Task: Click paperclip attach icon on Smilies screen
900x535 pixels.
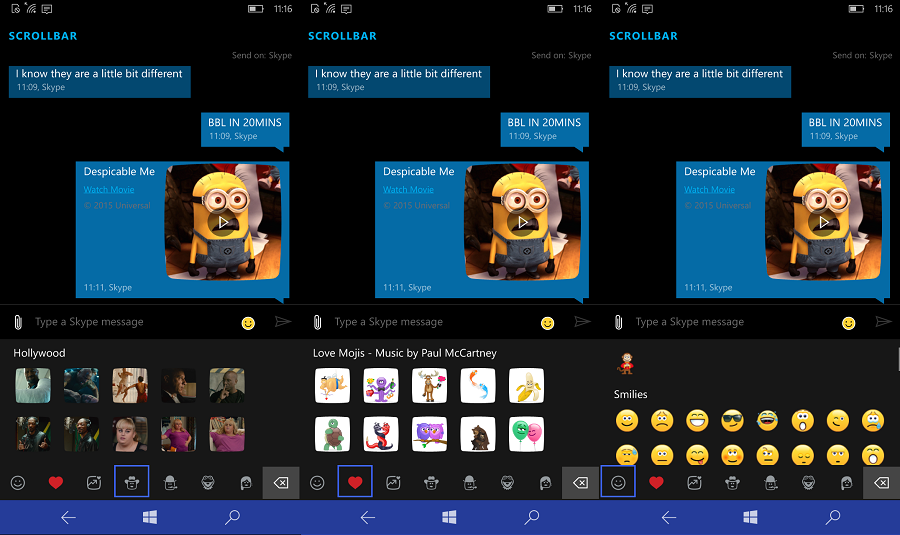Action: (x=619, y=322)
